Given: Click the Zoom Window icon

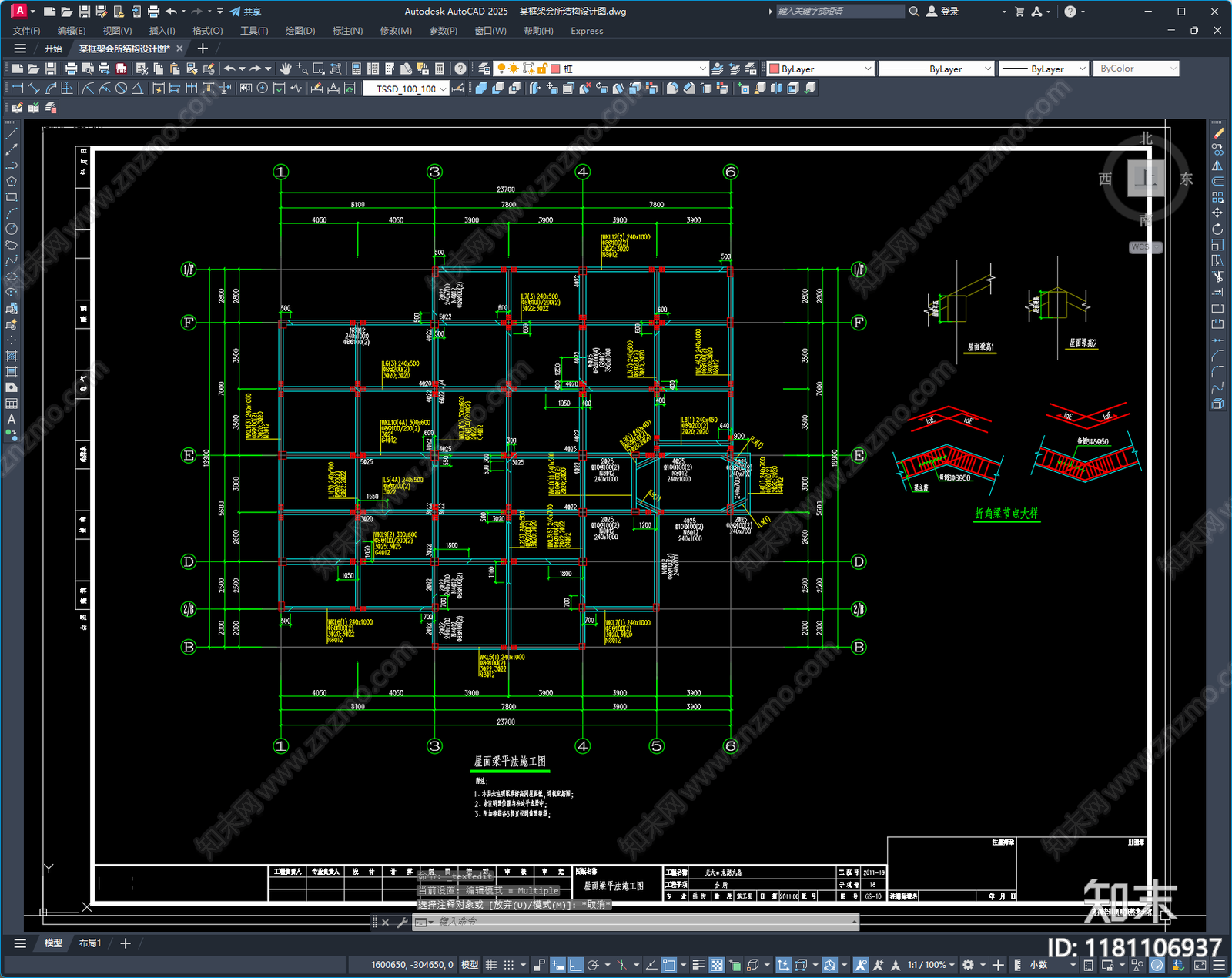Looking at the screenshot, I should coord(319,69).
